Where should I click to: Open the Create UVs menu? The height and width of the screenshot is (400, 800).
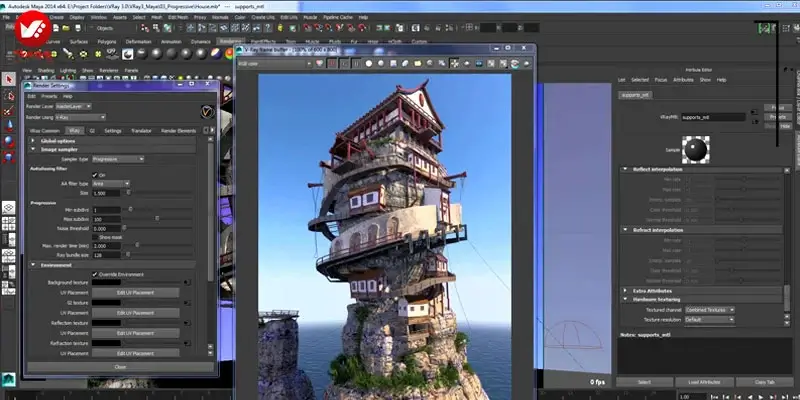[x=263, y=17]
